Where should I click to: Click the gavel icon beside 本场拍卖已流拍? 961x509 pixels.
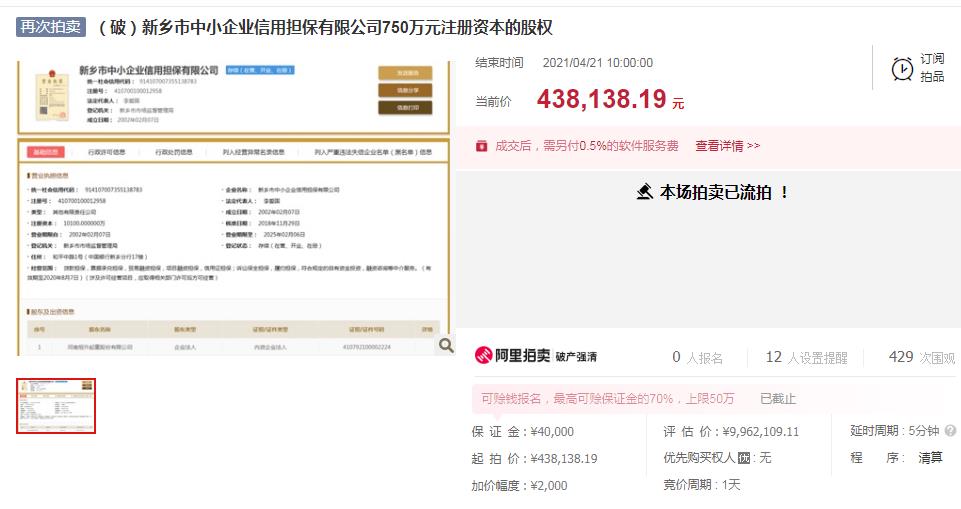tap(645, 192)
